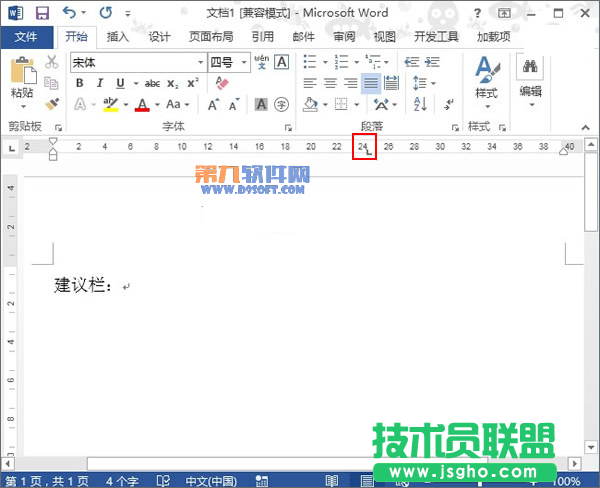This screenshot has height=488, width=600.
Task: Open the 段落 paragraph dialog launcher
Action: pos(455,128)
